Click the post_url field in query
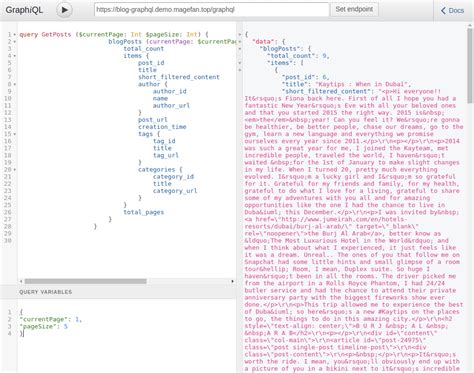This screenshot has height=373, width=474. (x=153, y=120)
